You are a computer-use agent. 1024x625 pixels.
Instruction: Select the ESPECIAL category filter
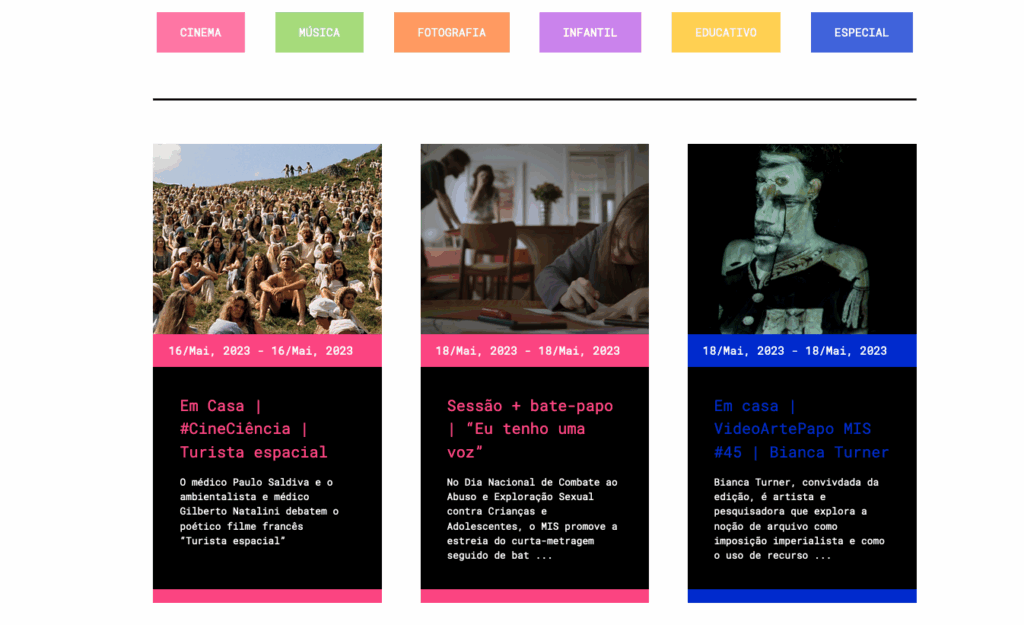pos(861,32)
